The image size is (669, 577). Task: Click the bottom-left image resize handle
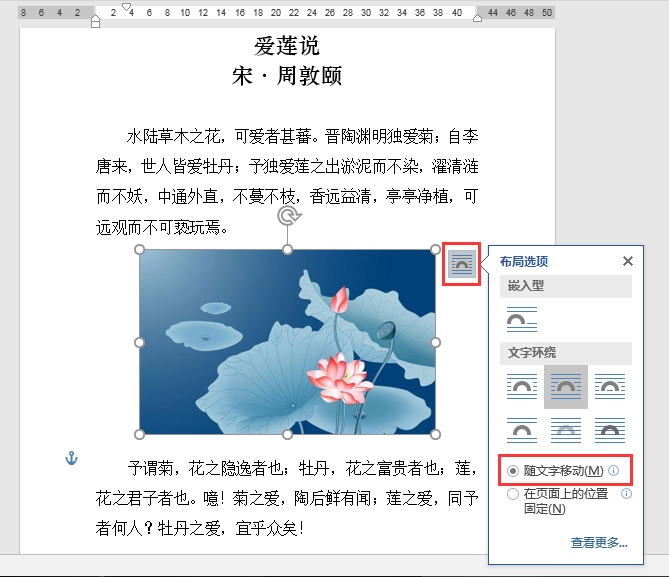[x=140, y=434]
